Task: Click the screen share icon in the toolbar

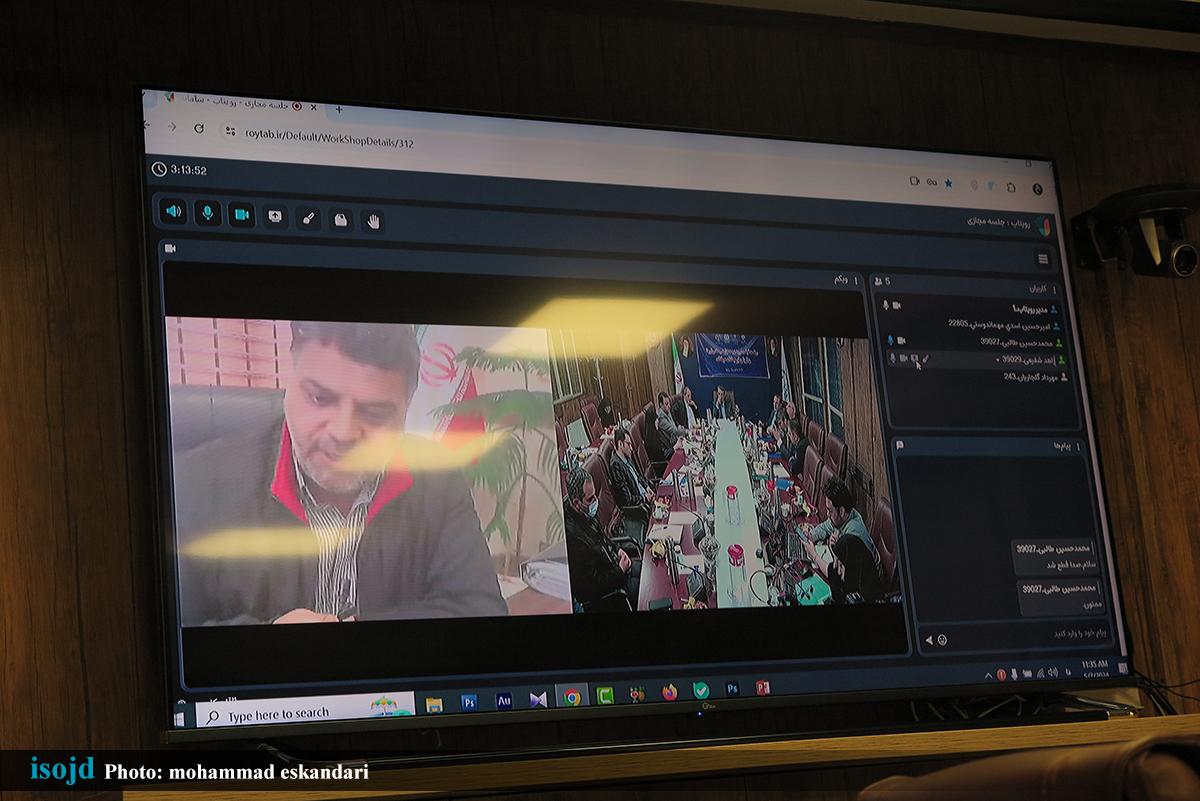Action: click(x=275, y=217)
